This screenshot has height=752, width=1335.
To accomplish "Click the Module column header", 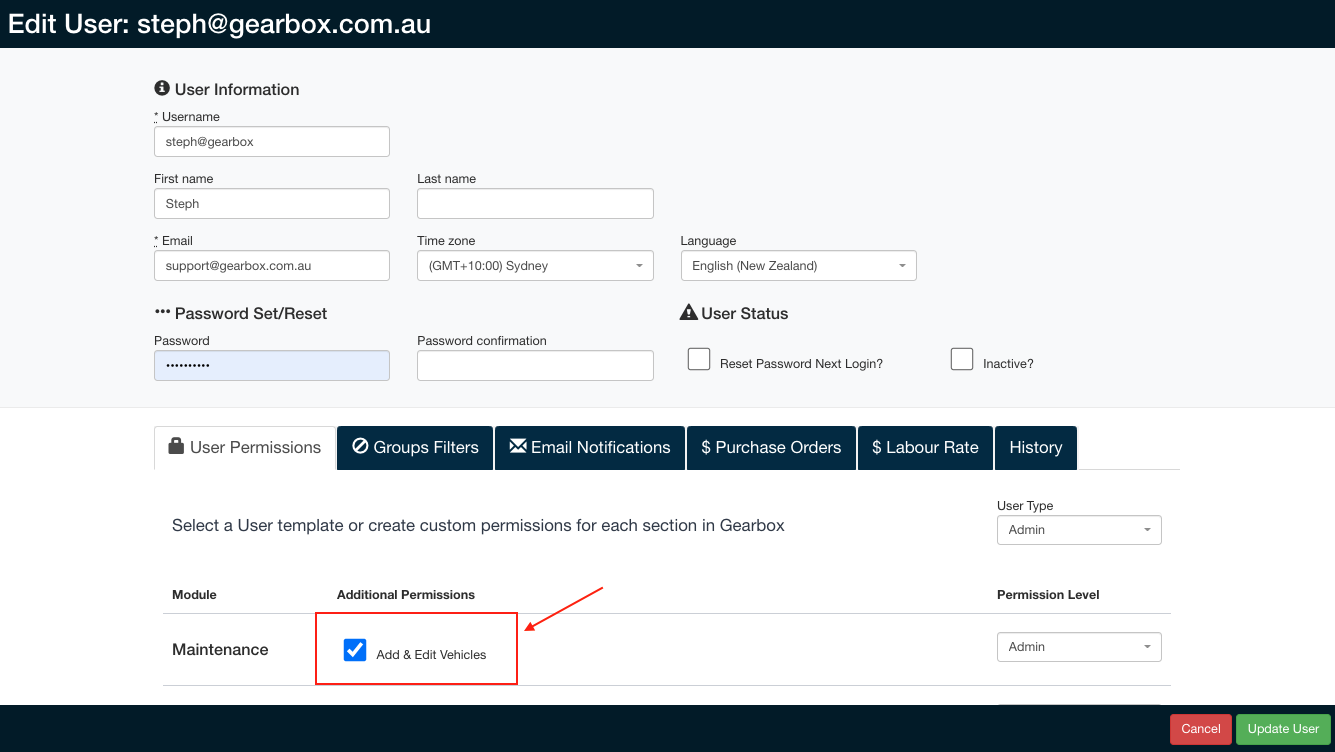I will click(x=194, y=595).
